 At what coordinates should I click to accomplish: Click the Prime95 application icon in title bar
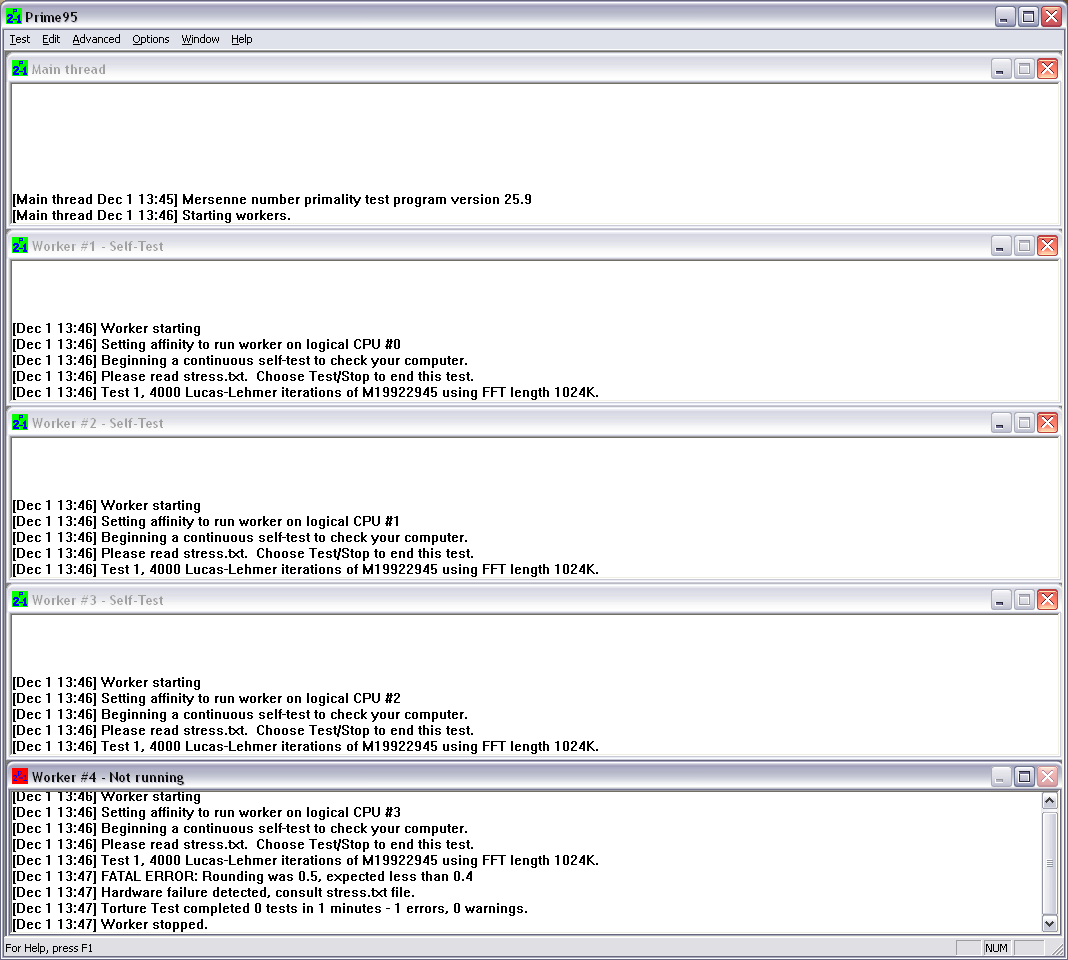tap(14, 16)
